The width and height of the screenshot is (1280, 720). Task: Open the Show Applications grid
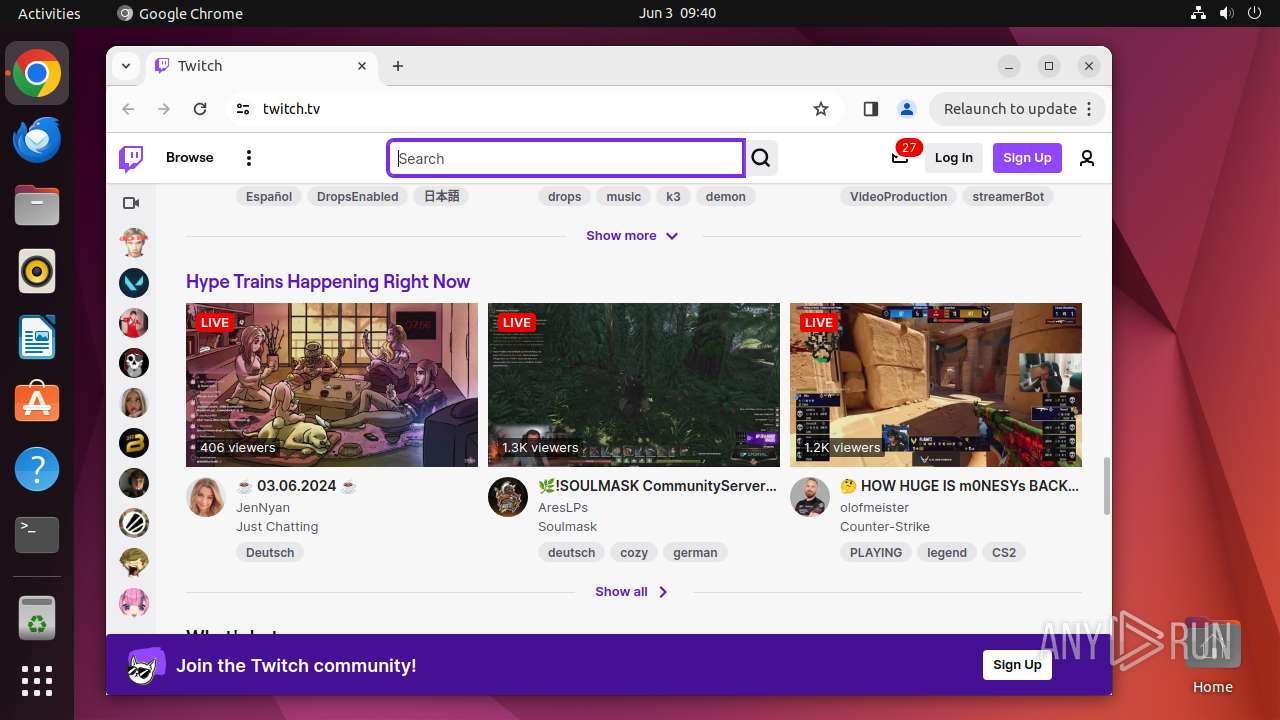point(37,681)
